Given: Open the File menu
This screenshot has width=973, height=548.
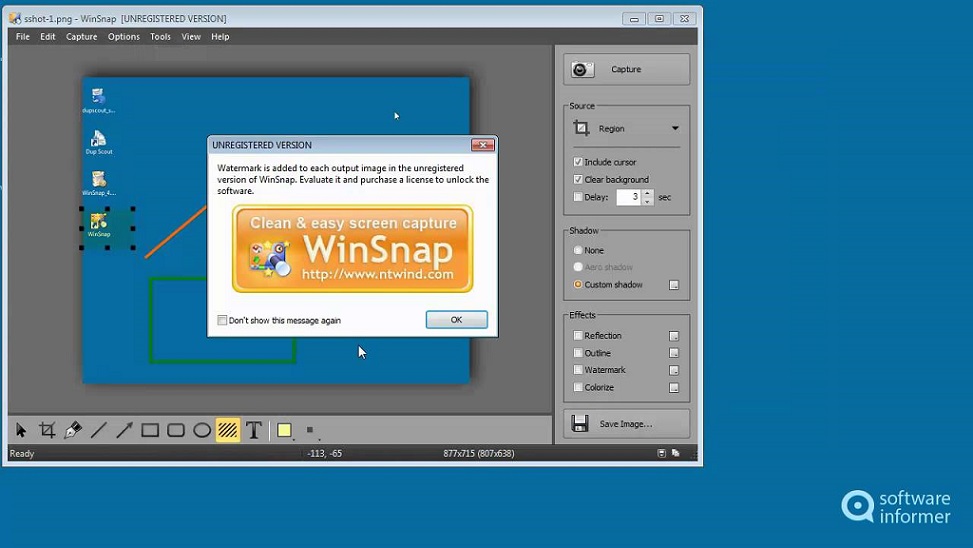Looking at the screenshot, I should coord(23,37).
